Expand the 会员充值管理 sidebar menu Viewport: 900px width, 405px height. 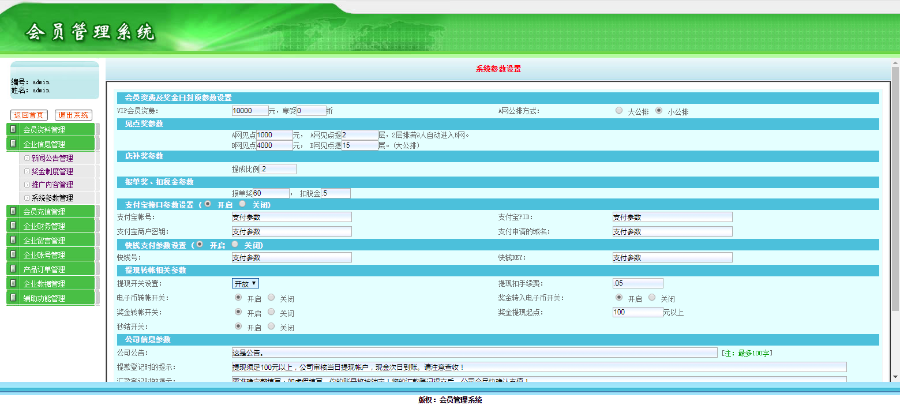click(x=51, y=212)
